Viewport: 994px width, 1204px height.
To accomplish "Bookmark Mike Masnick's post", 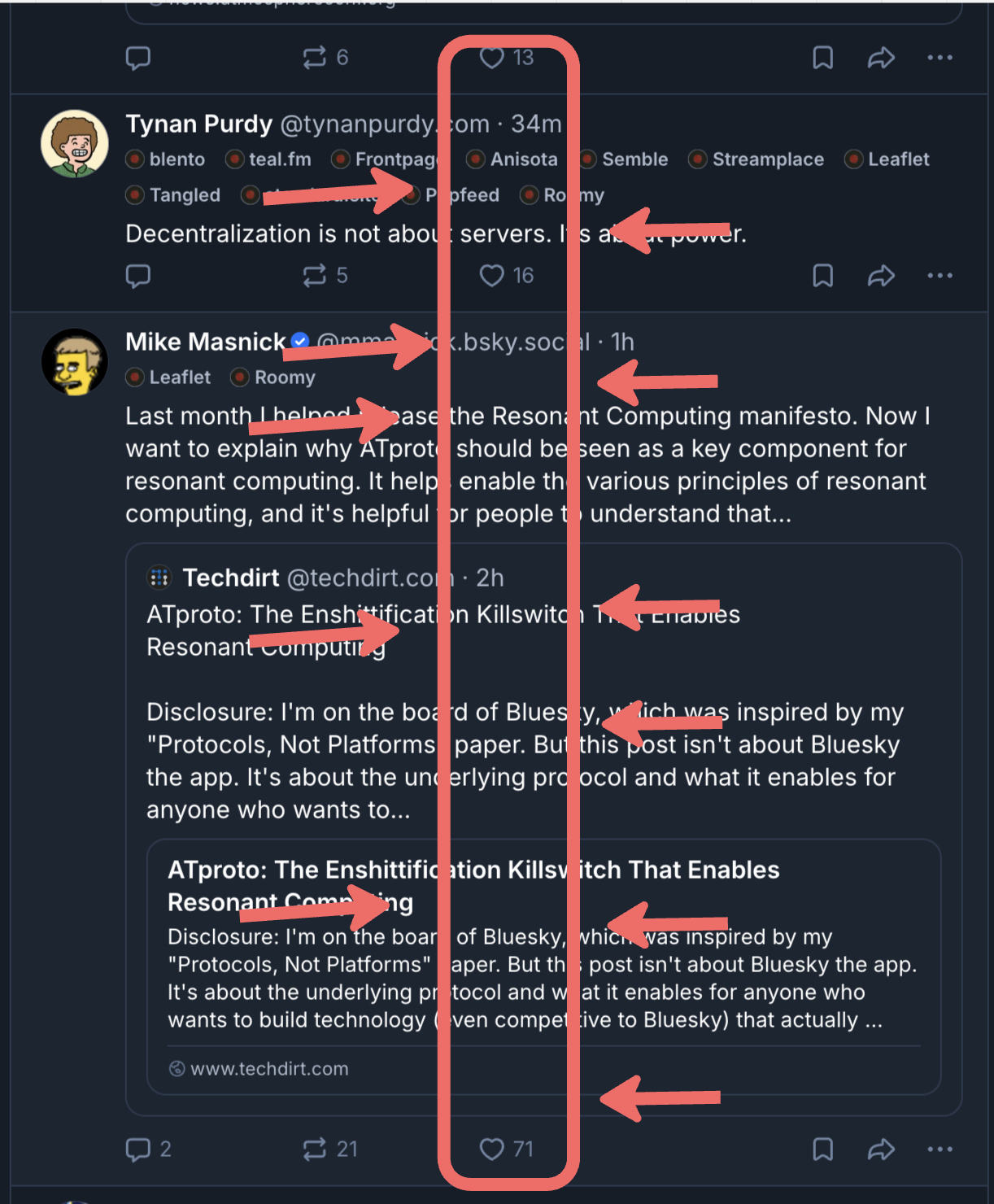I will [x=822, y=1149].
